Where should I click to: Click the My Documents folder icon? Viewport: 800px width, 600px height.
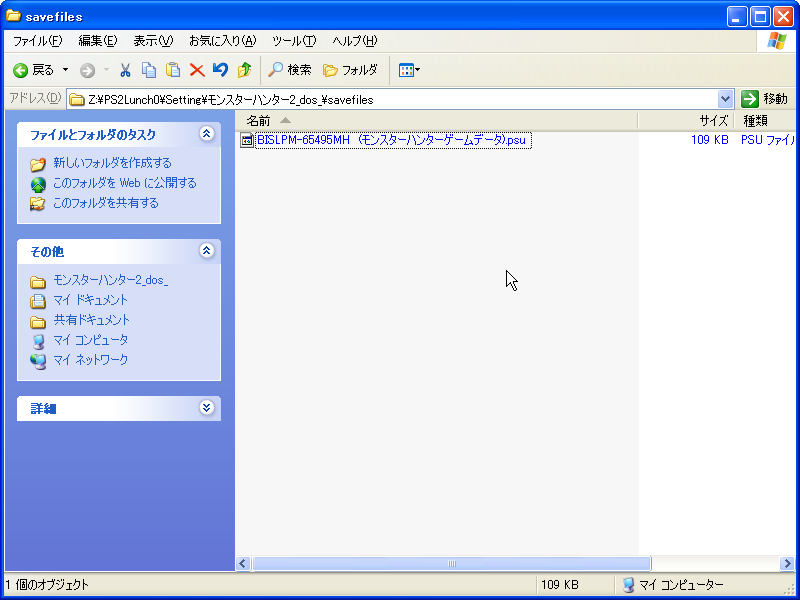coord(38,302)
